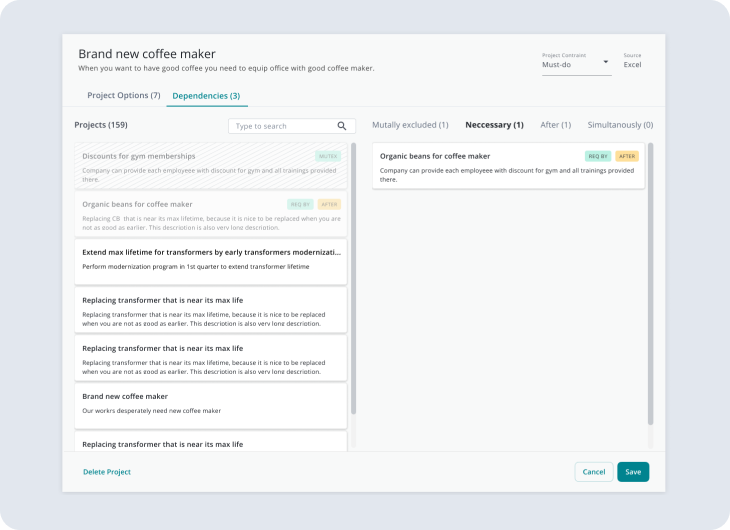Open the Project Constraint dropdown arrow

(606, 64)
